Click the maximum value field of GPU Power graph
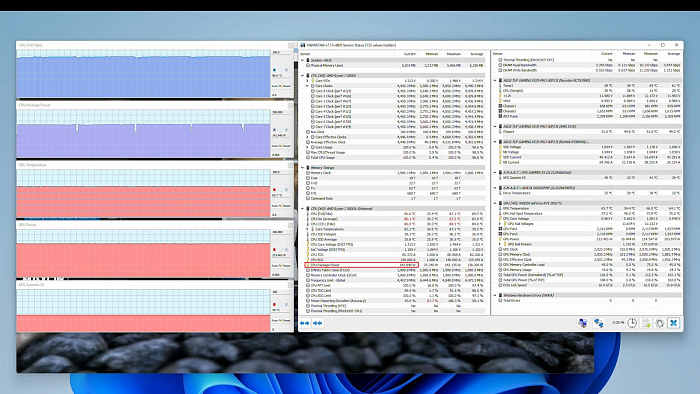Screen dimensions: 700x394 pyautogui.click(x=281, y=232)
